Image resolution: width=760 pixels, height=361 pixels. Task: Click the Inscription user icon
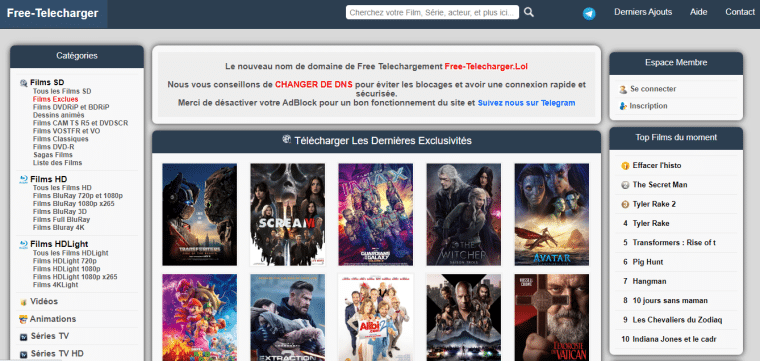[623, 106]
